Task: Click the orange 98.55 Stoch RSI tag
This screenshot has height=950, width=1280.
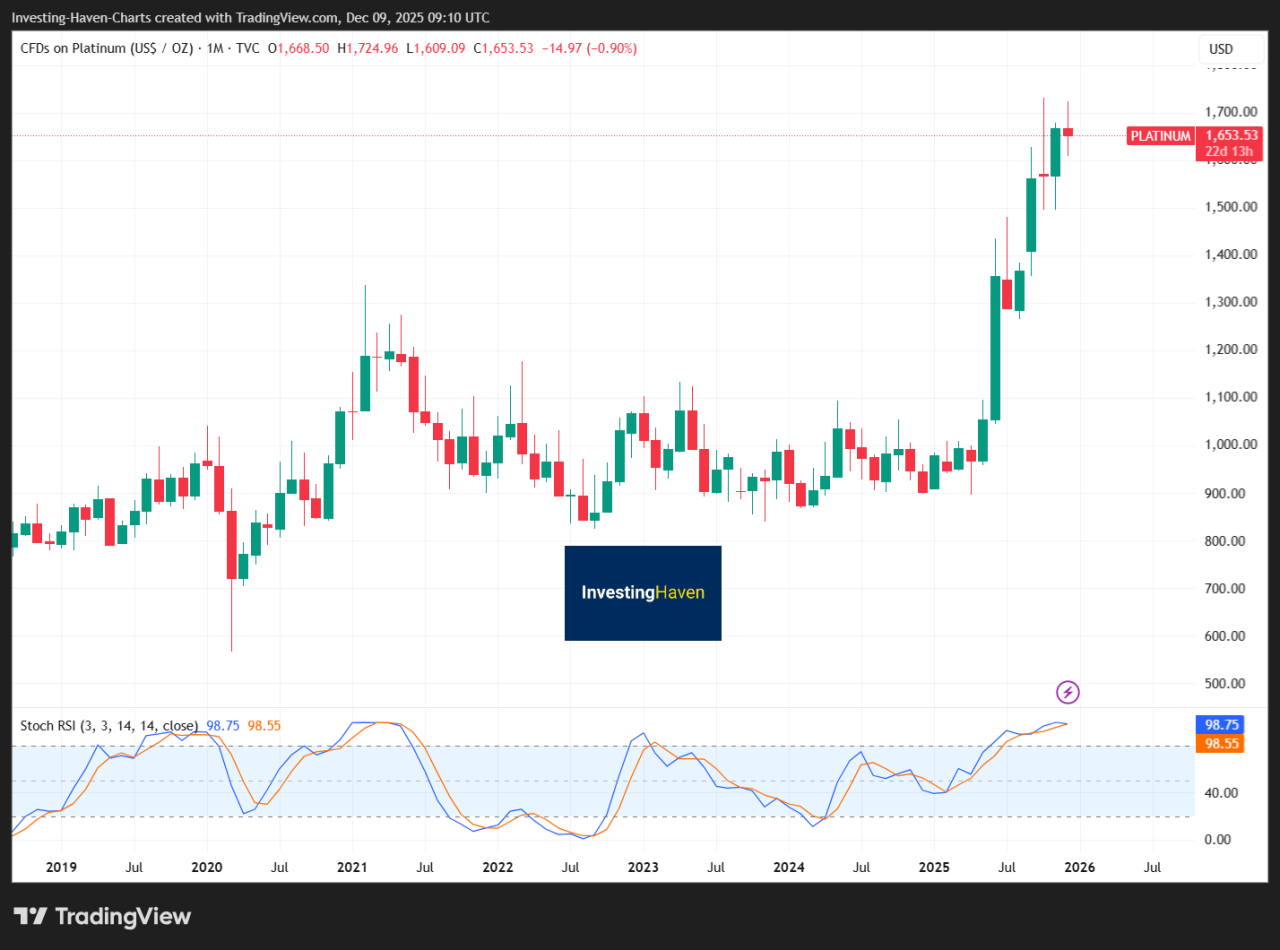Action: pos(1219,743)
